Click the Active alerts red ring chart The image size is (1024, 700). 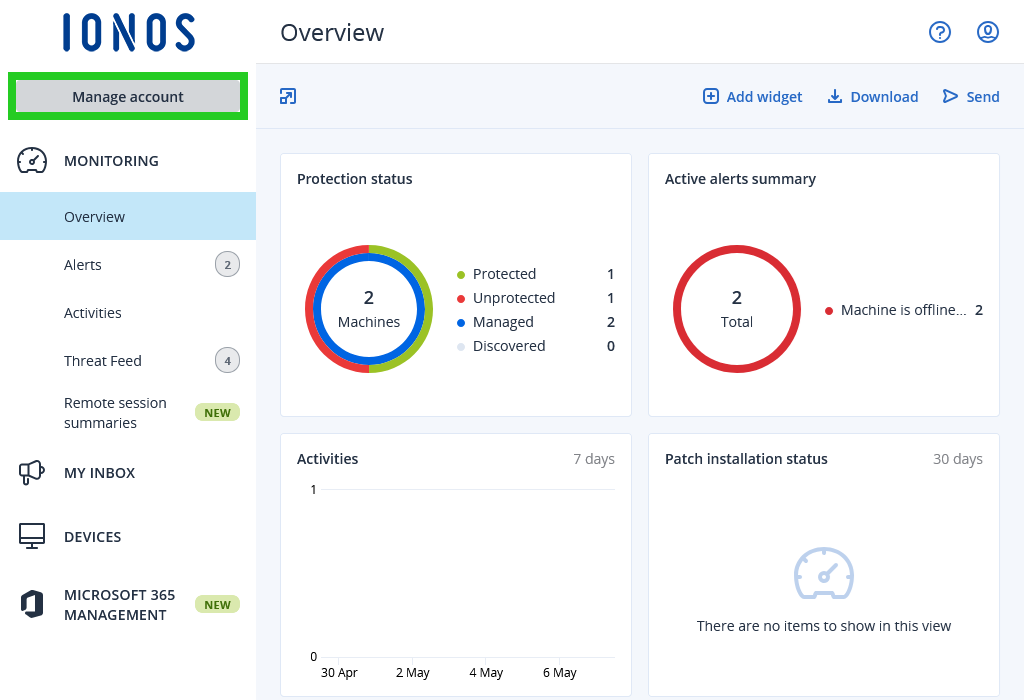(737, 309)
